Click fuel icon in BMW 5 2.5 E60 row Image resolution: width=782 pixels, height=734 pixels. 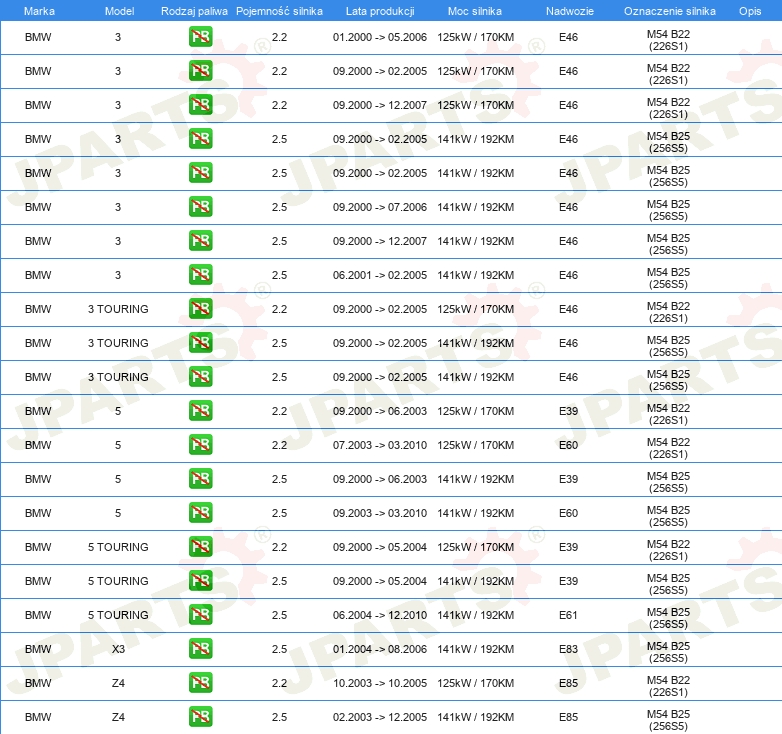pos(200,513)
